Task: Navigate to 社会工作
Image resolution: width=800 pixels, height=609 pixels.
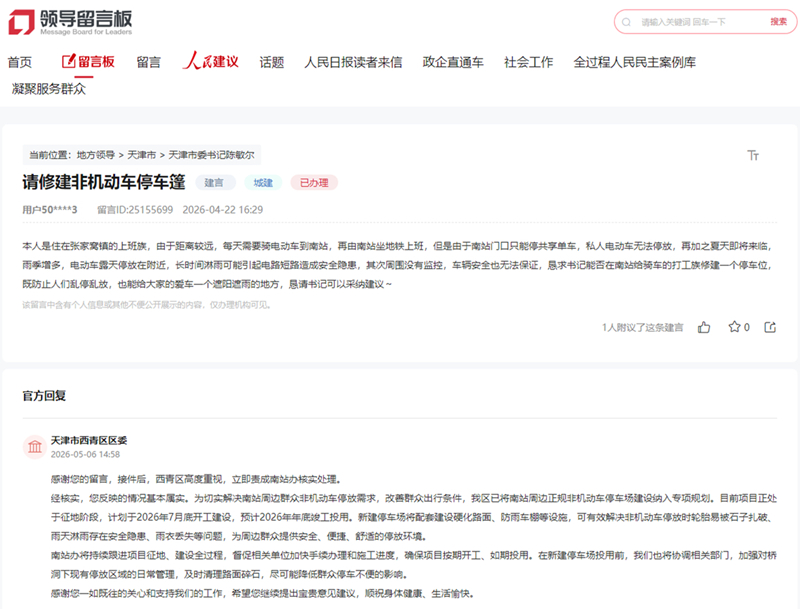Action: (x=529, y=62)
